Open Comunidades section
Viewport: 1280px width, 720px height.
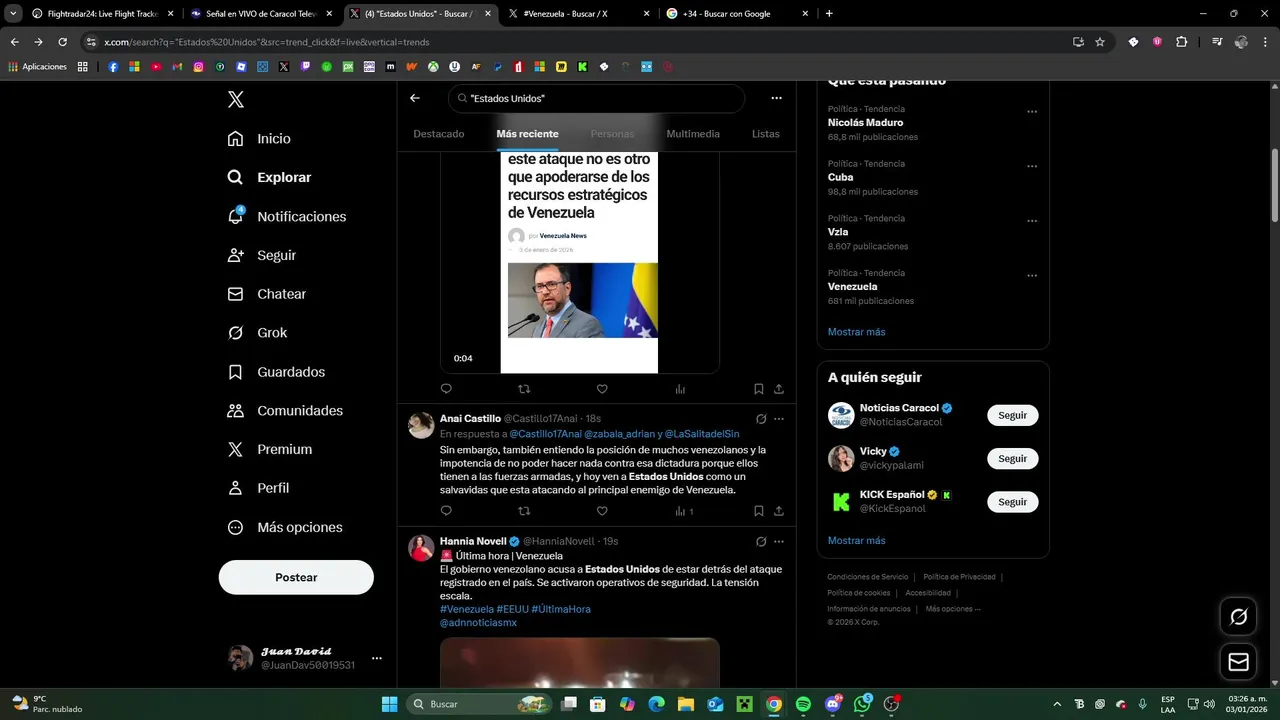coord(285,411)
